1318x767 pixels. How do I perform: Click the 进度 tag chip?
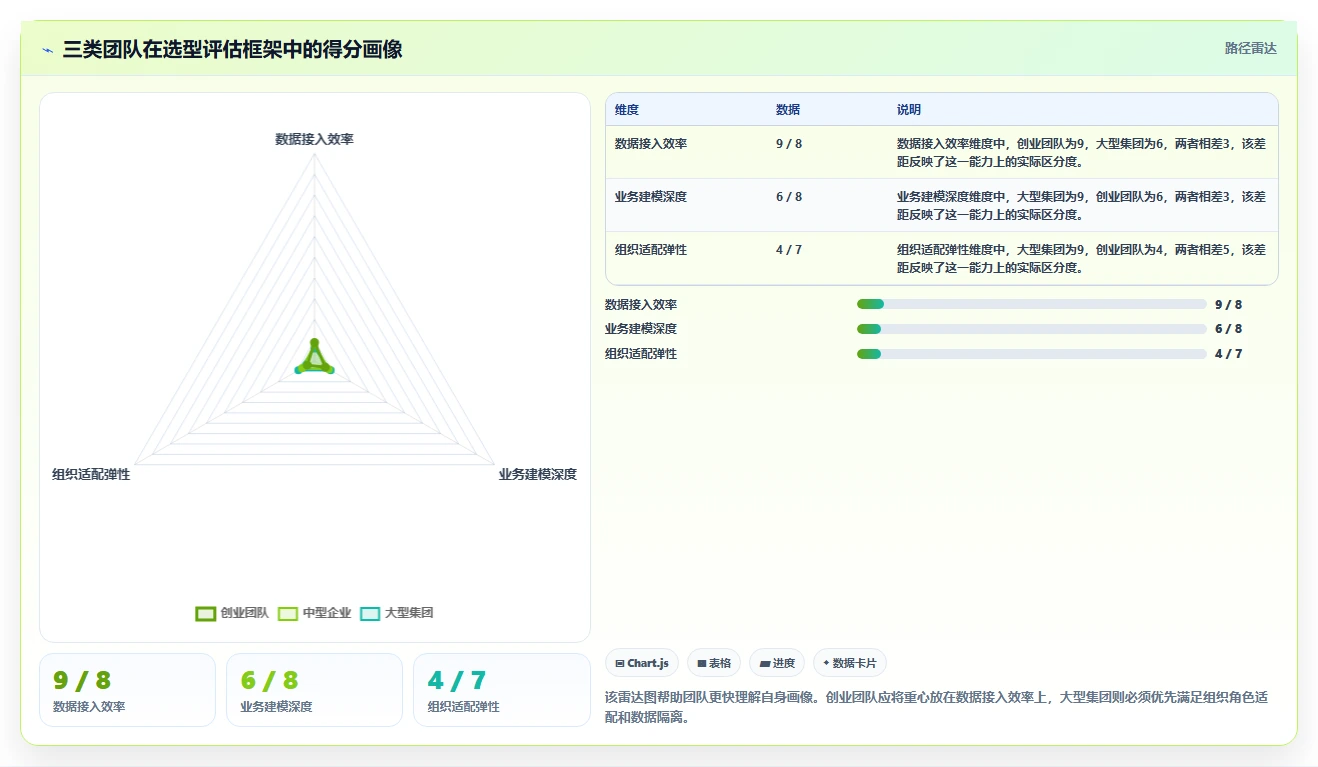(777, 663)
